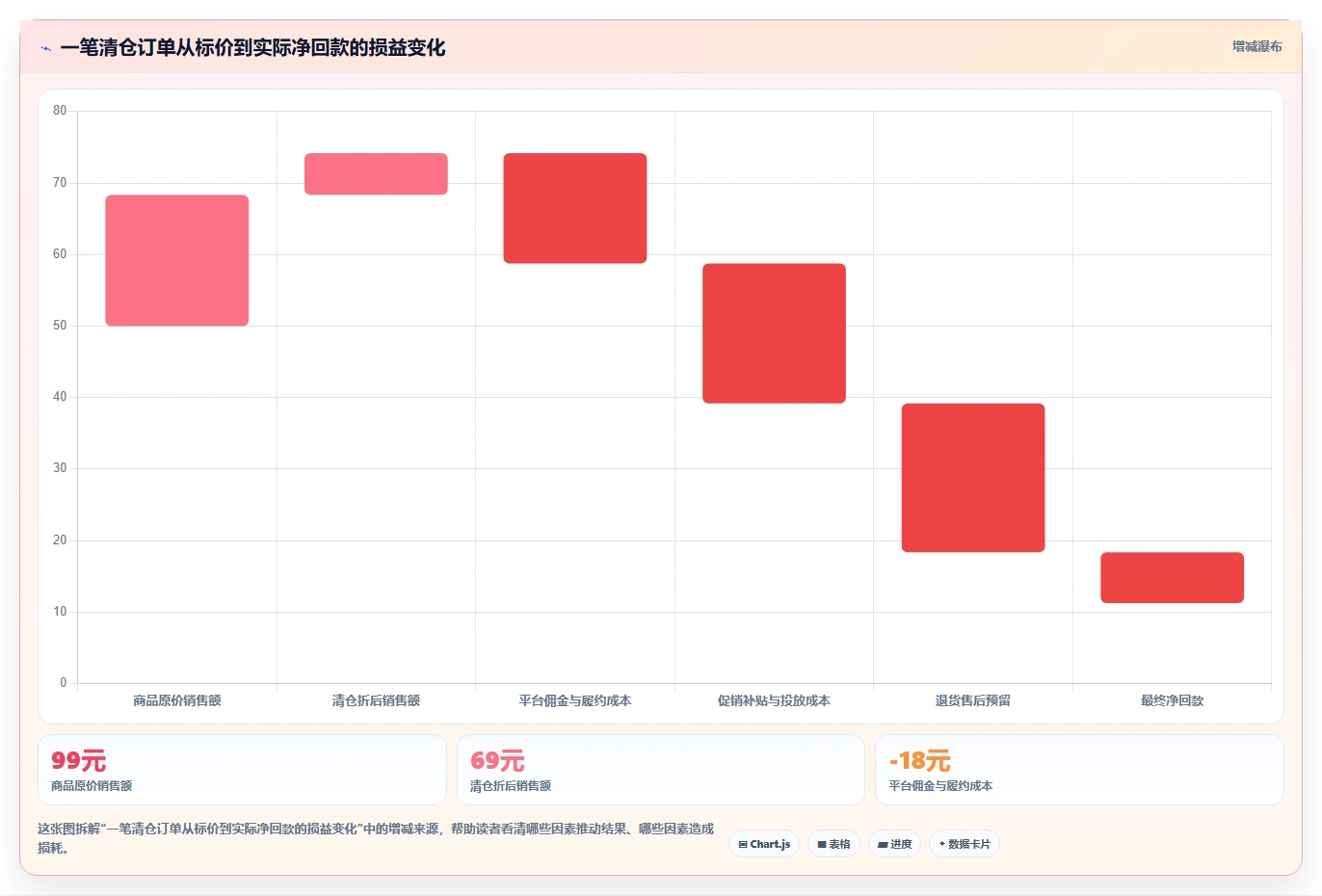This screenshot has width=1322, height=896.
Task: Select the 退货售后预留 red bar
Action: click(x=973, y=478)
